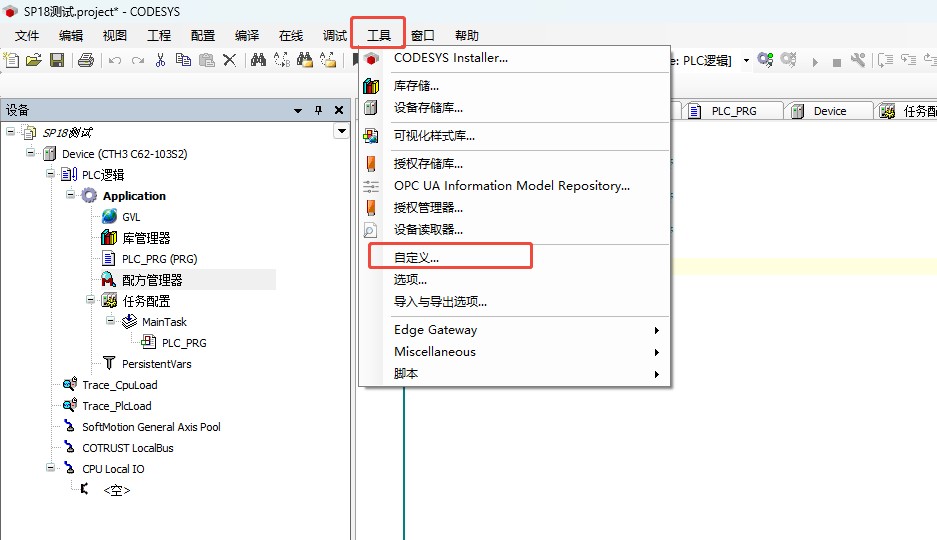Pin the 设备 panel with pushpin icon
Screen dimensions: 937x540
(x=319, y=110)
